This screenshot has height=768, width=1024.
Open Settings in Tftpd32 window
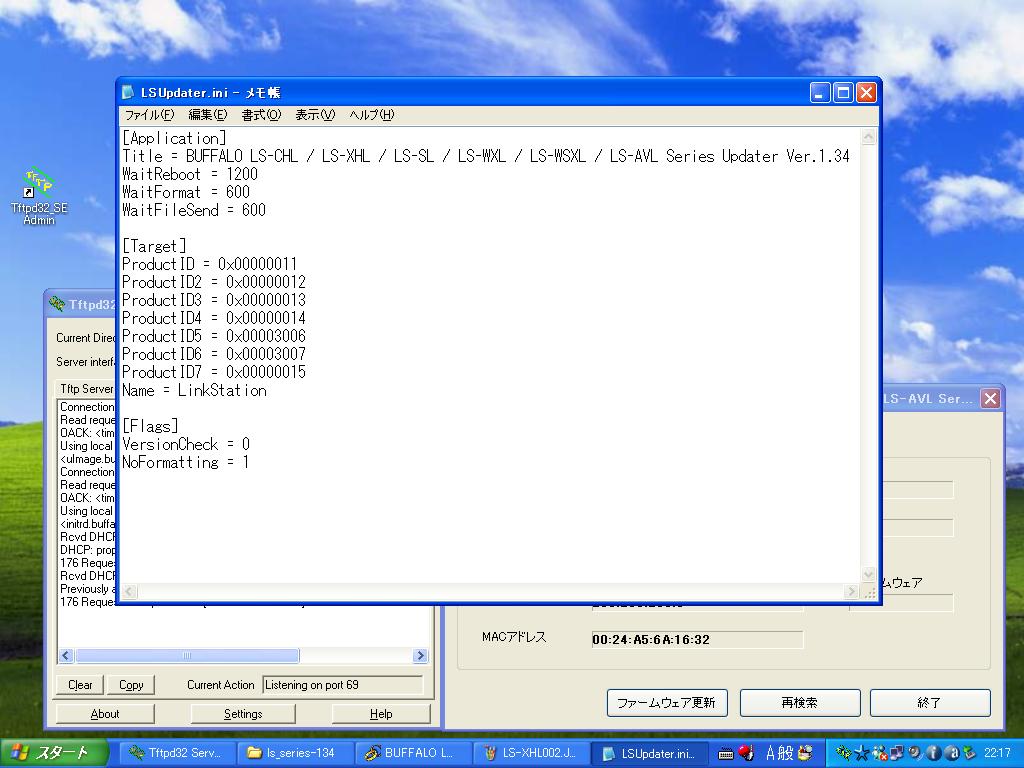coord(243,714)
